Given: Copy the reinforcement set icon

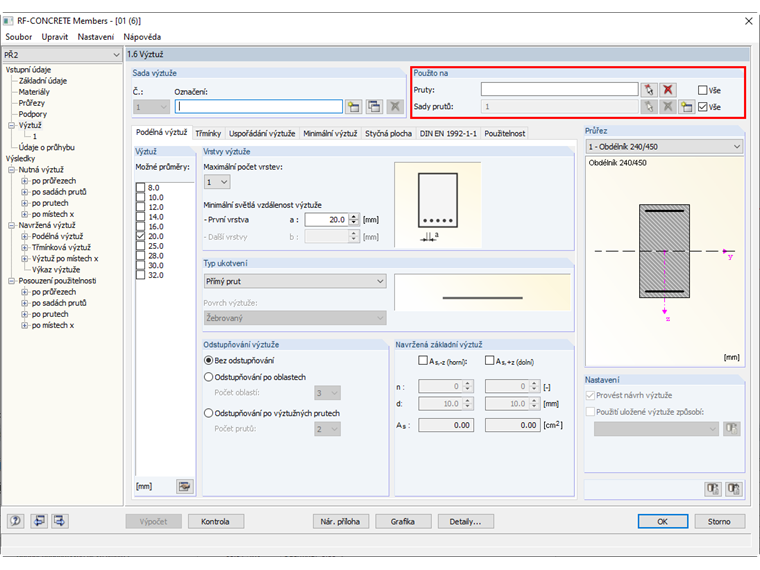Looking at the screenshot, I should (x=374, y=107).
